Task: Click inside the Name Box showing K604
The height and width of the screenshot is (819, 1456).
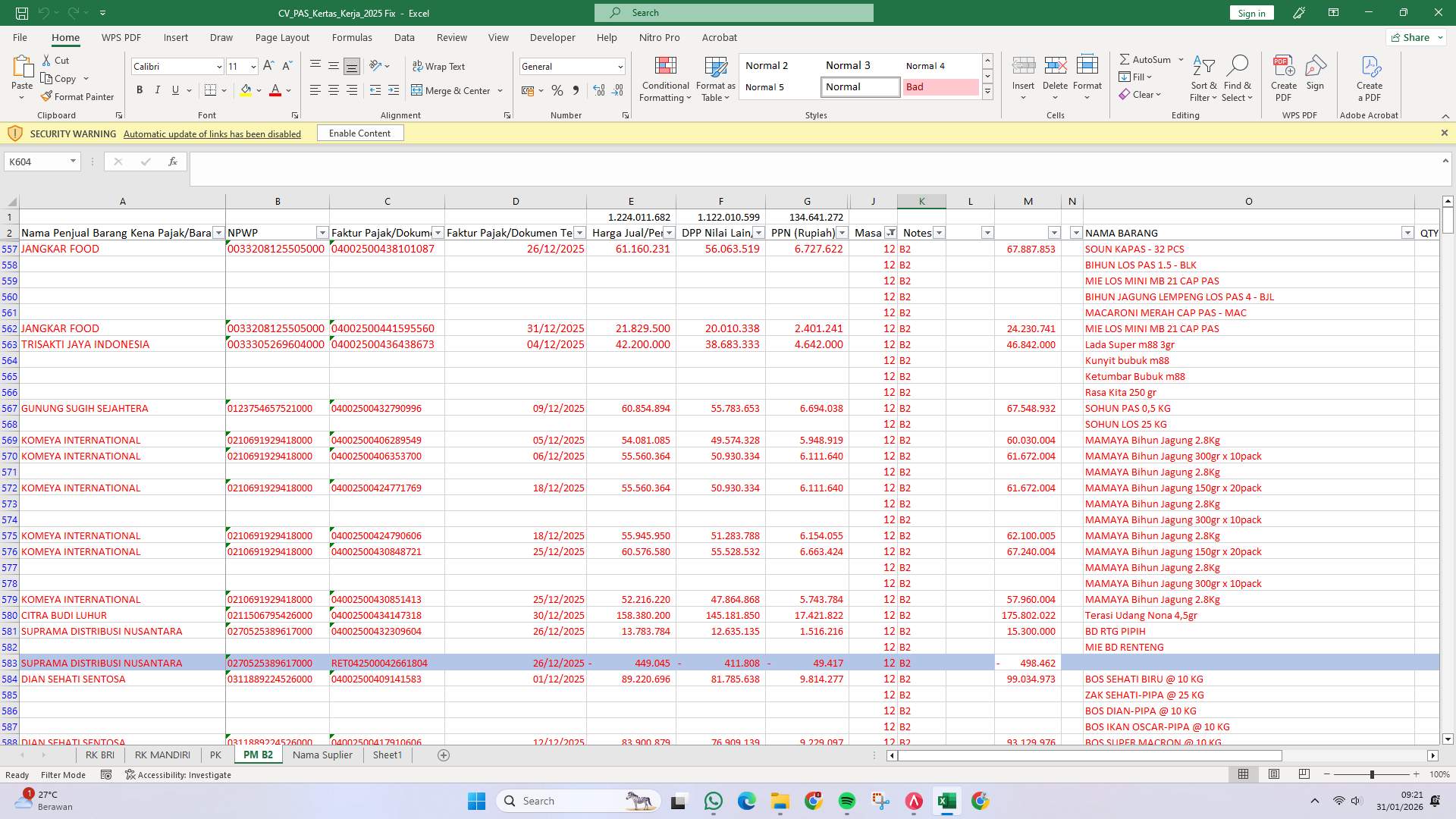Action: 38,161
